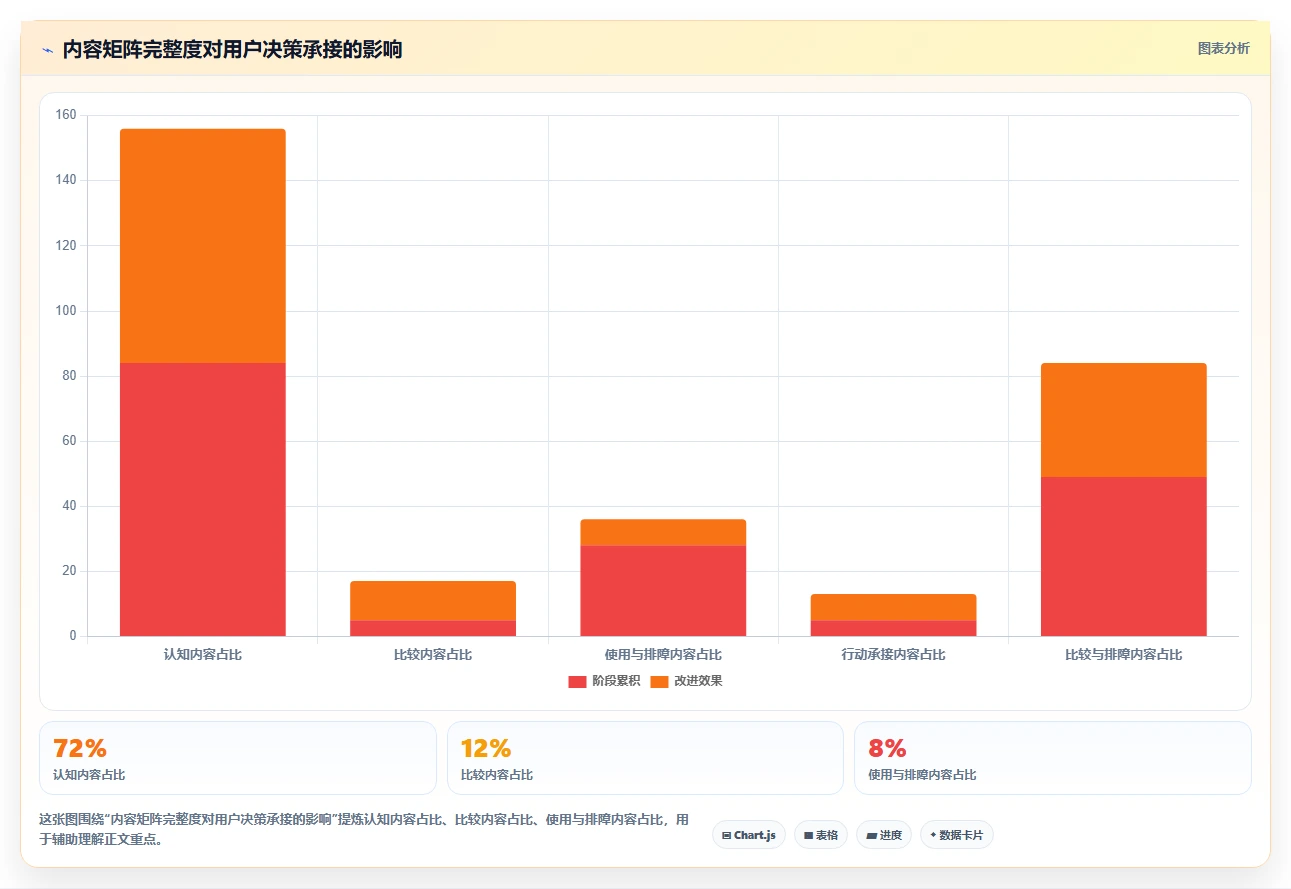Viewport: 1291px width, 889px height.
Task: Click the 20 y-axis tick label
Action: click(69, 571)
